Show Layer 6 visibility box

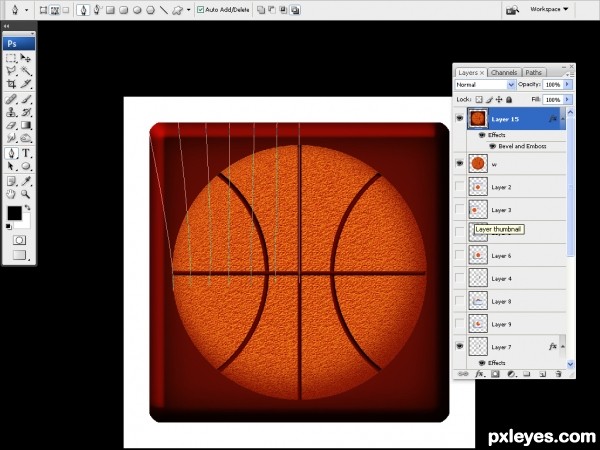coord(460,255)
